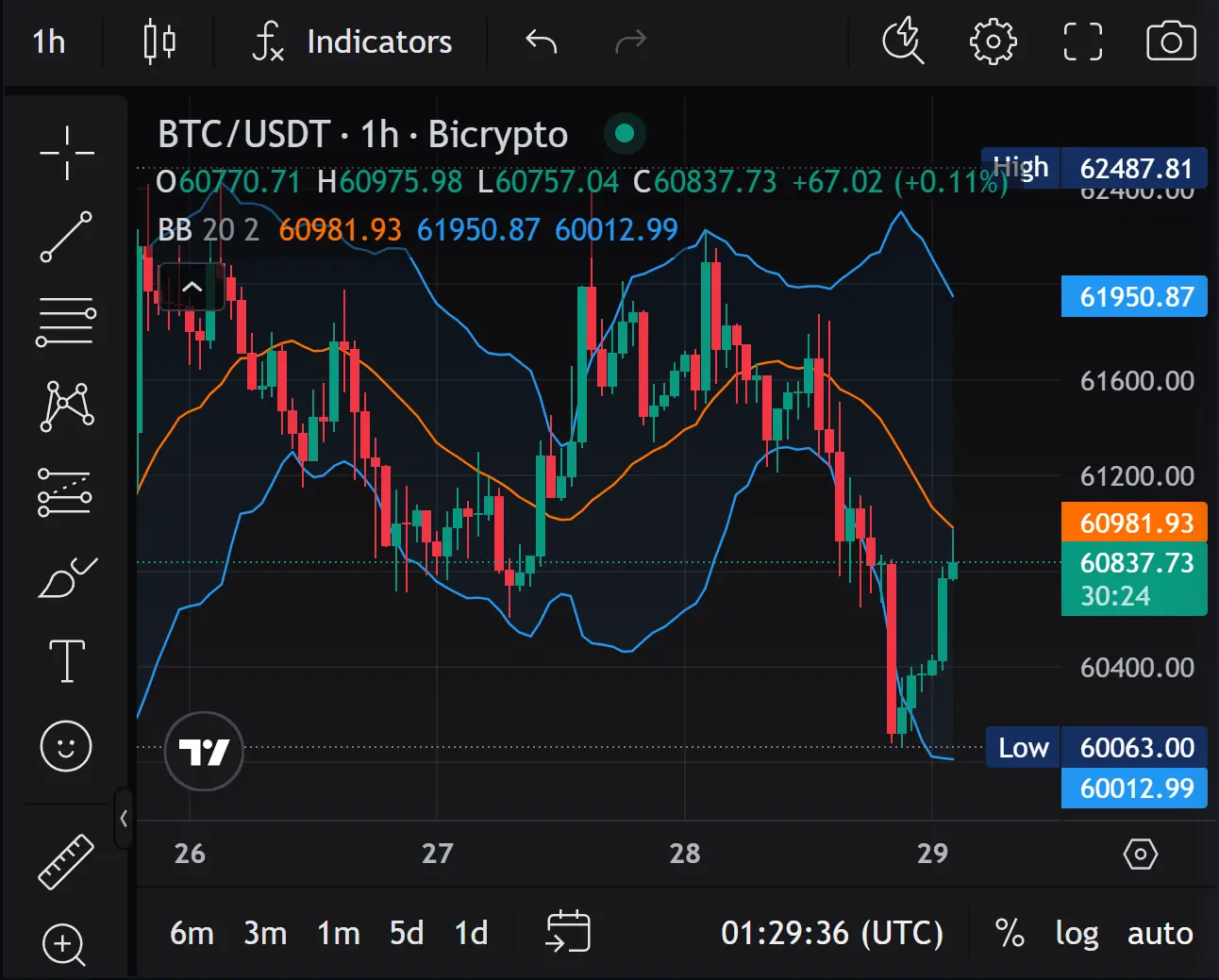Undo the last chart action
Screen dimensions: 1219x980
[541, 42]
